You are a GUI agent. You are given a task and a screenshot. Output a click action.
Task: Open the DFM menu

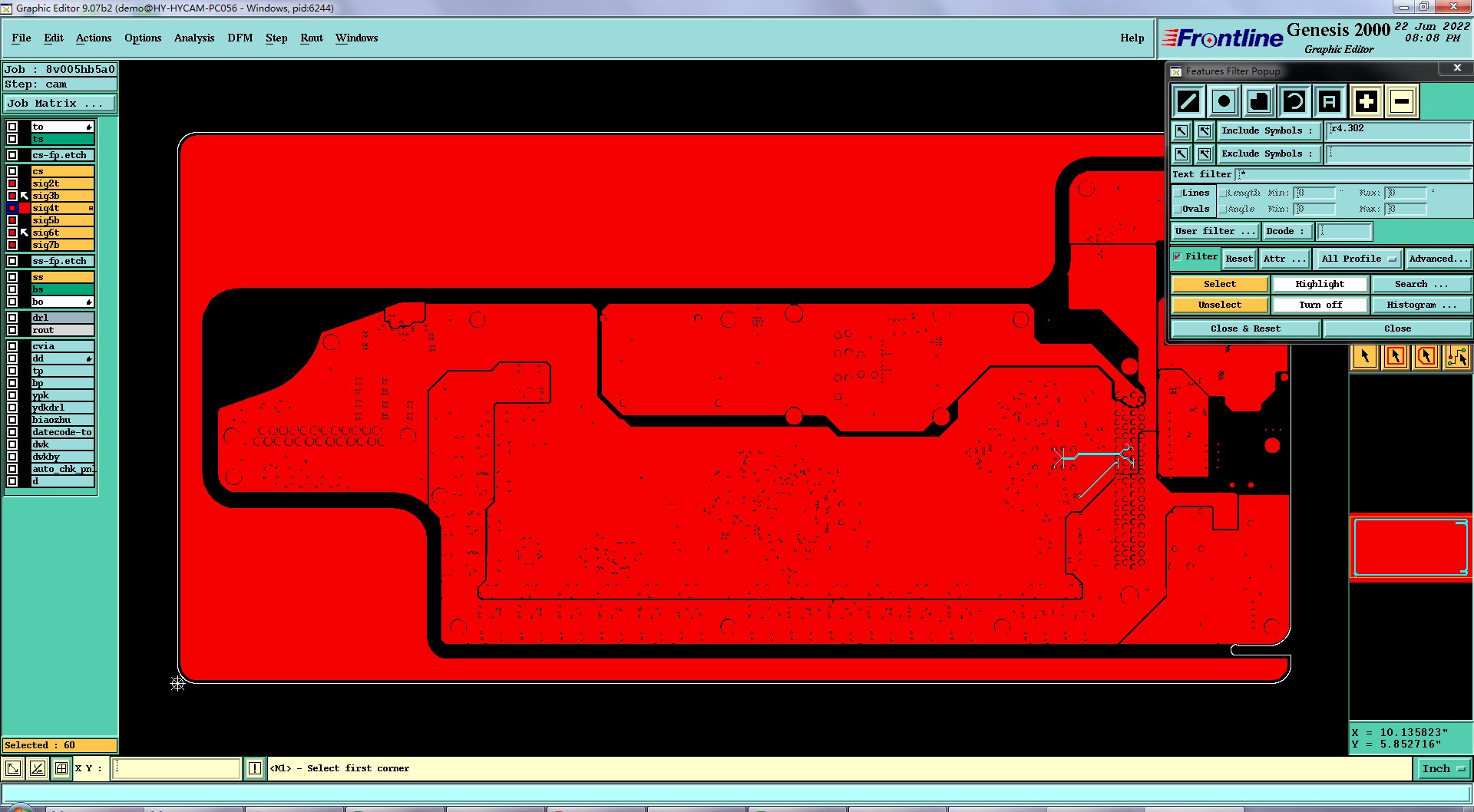click(240, 38)
